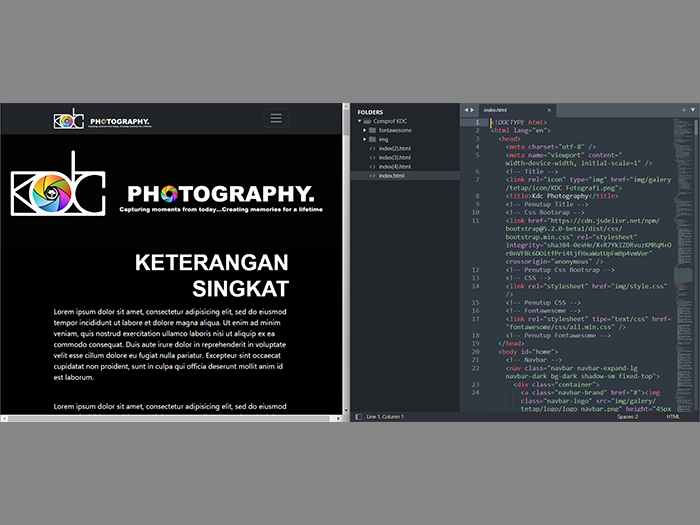Click the new tab plus icon
The height and width of the screenshot is (525, 700).
[x=683, y=108]
